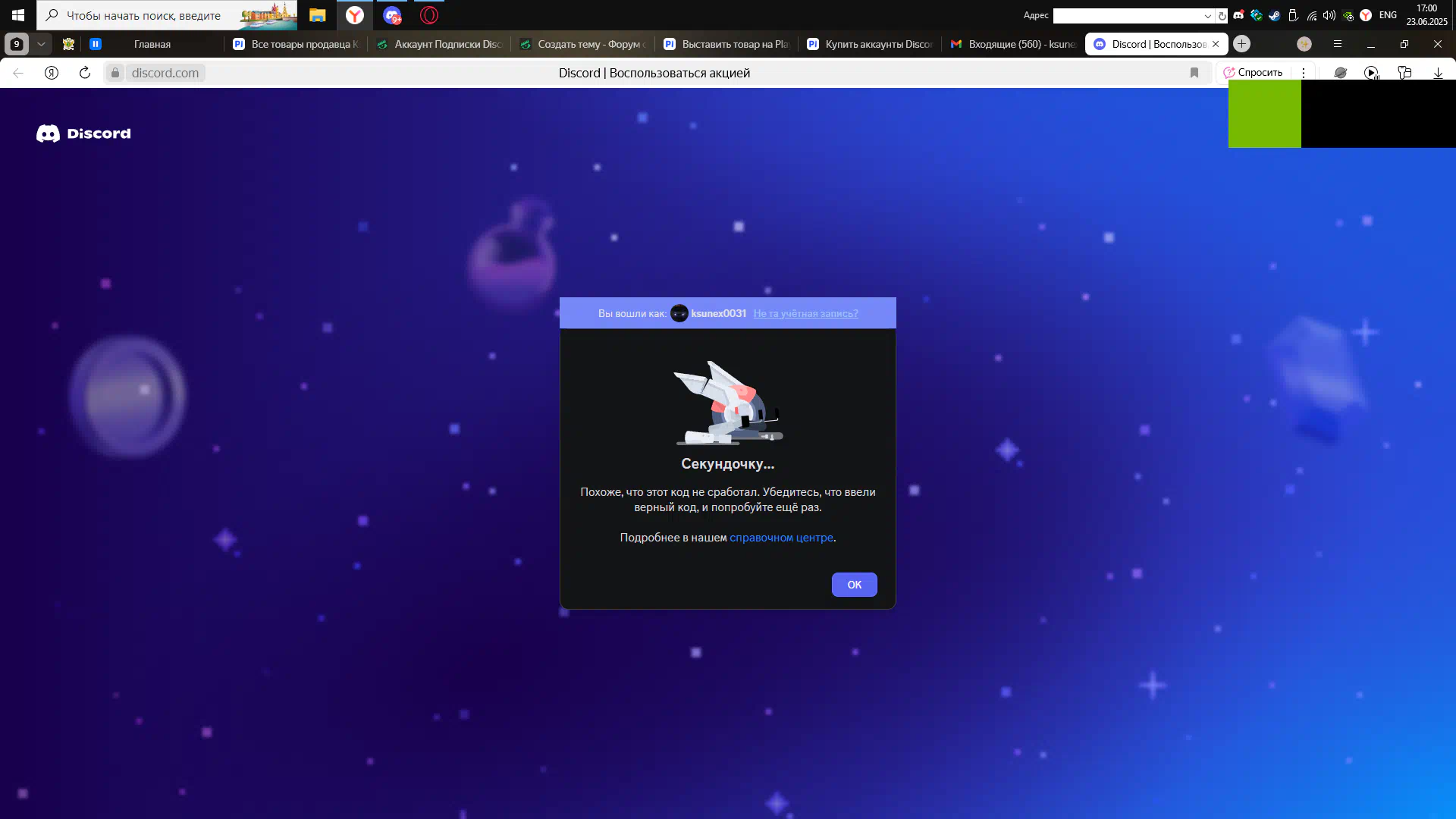Reload the page with refresh icon
Viewport: 1456px width, 819px height.
pyautogui.click(x=85, y=73)
